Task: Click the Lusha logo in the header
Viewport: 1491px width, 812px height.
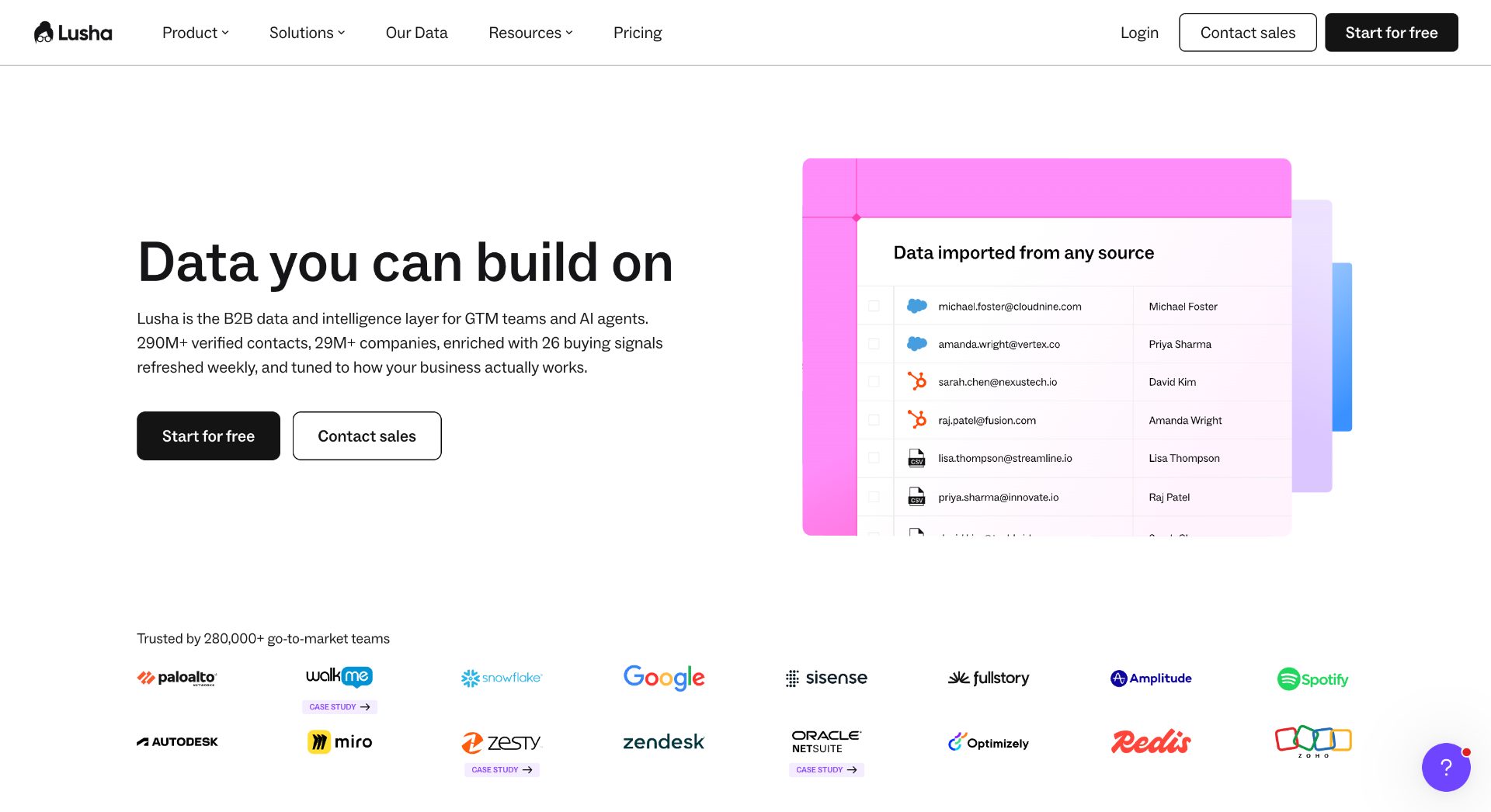Action: 73,33
